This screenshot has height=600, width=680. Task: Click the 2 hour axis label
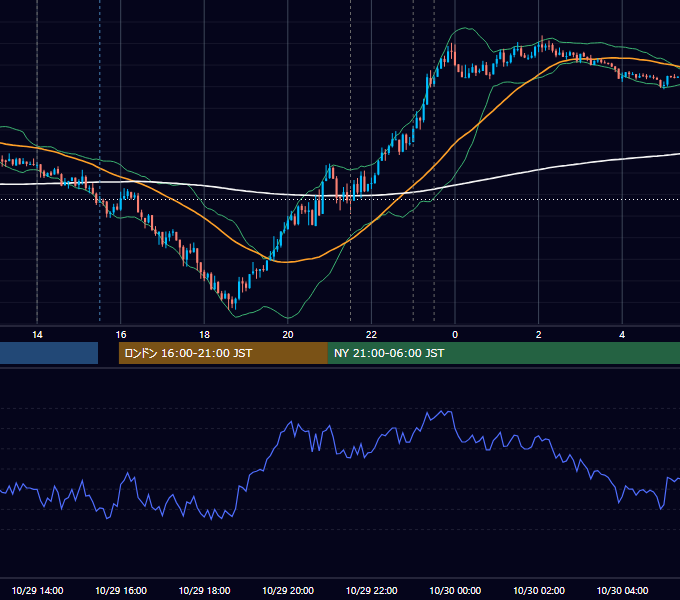[x=539, y=335]
